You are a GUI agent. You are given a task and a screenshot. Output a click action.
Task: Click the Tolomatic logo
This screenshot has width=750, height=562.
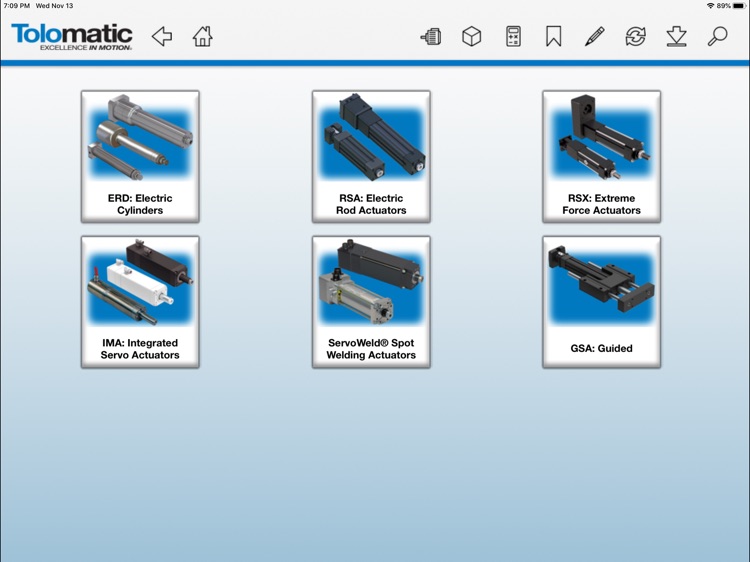click(x=72, y=36)
